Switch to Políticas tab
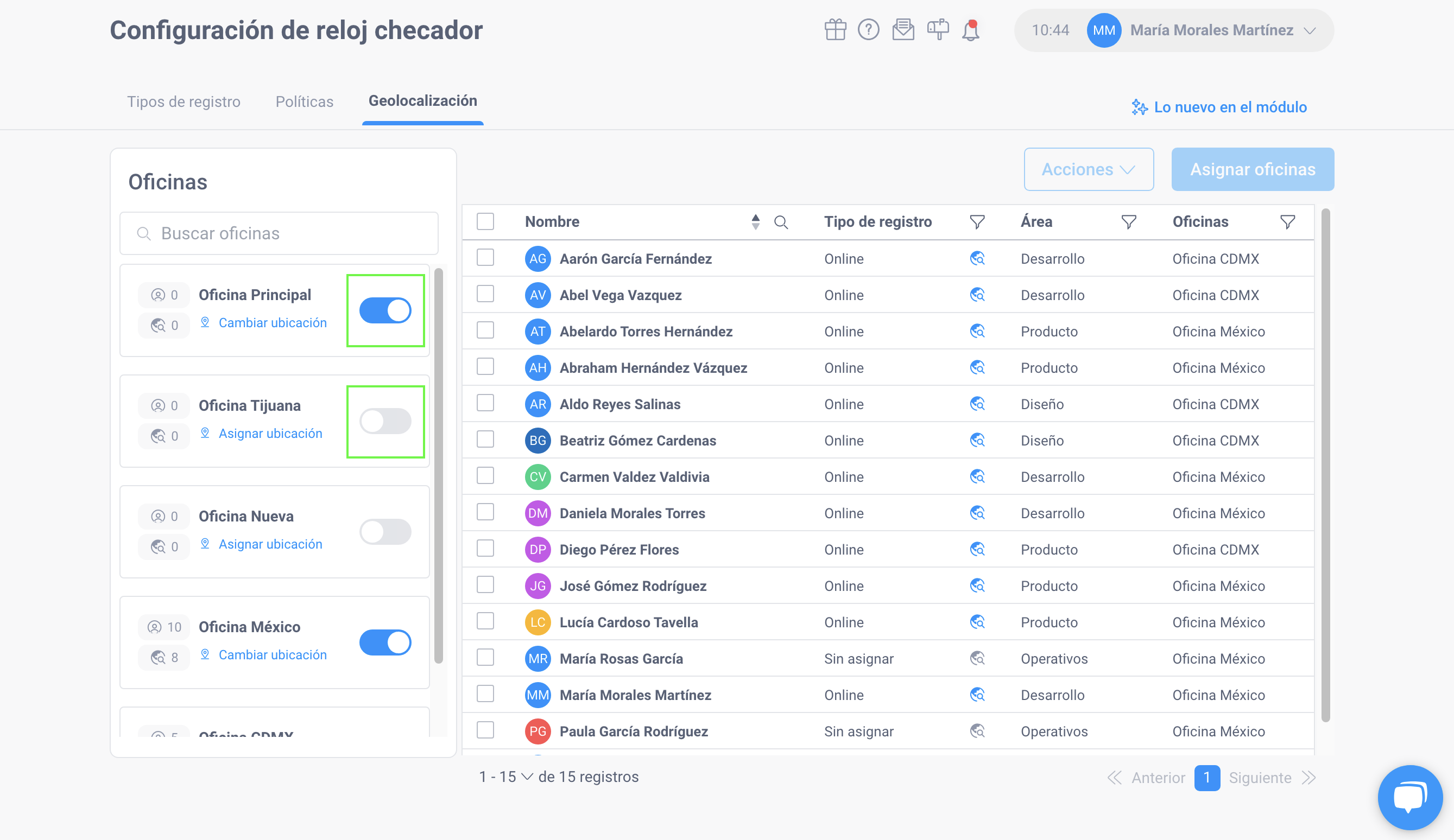Screen dimensions: 1454x840 pos(304,101)
